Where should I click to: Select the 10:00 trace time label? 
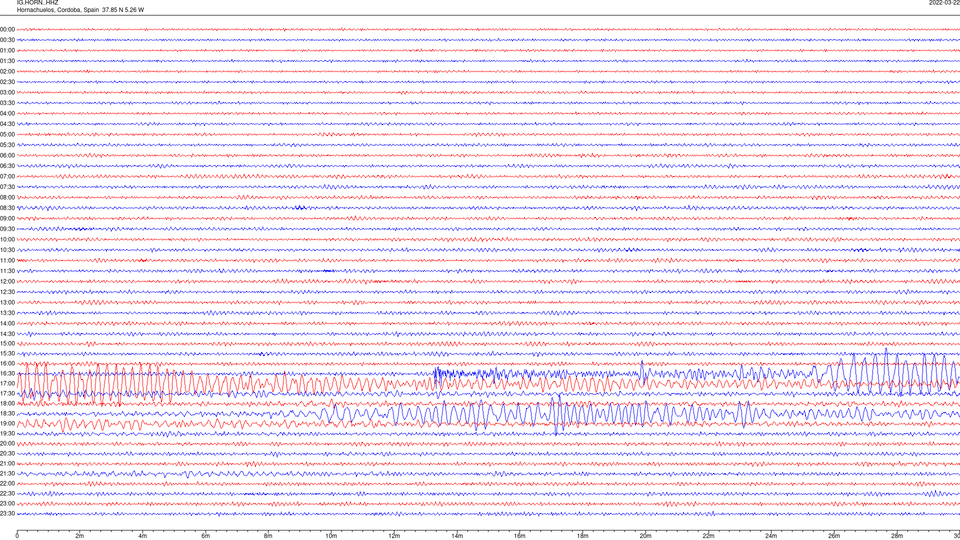click(x=7, y=239)
